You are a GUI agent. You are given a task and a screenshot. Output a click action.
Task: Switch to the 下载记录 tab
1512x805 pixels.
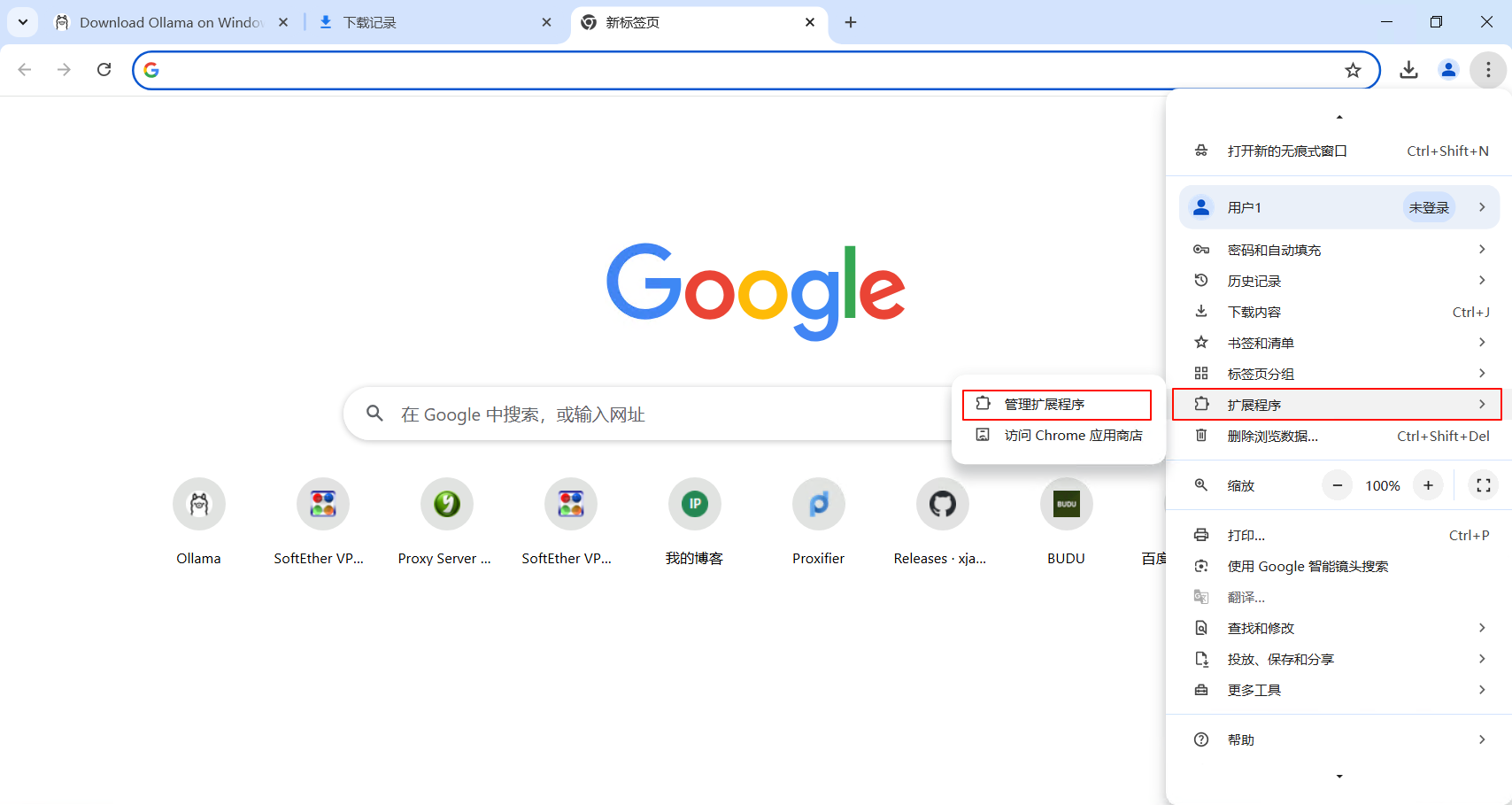431,22
